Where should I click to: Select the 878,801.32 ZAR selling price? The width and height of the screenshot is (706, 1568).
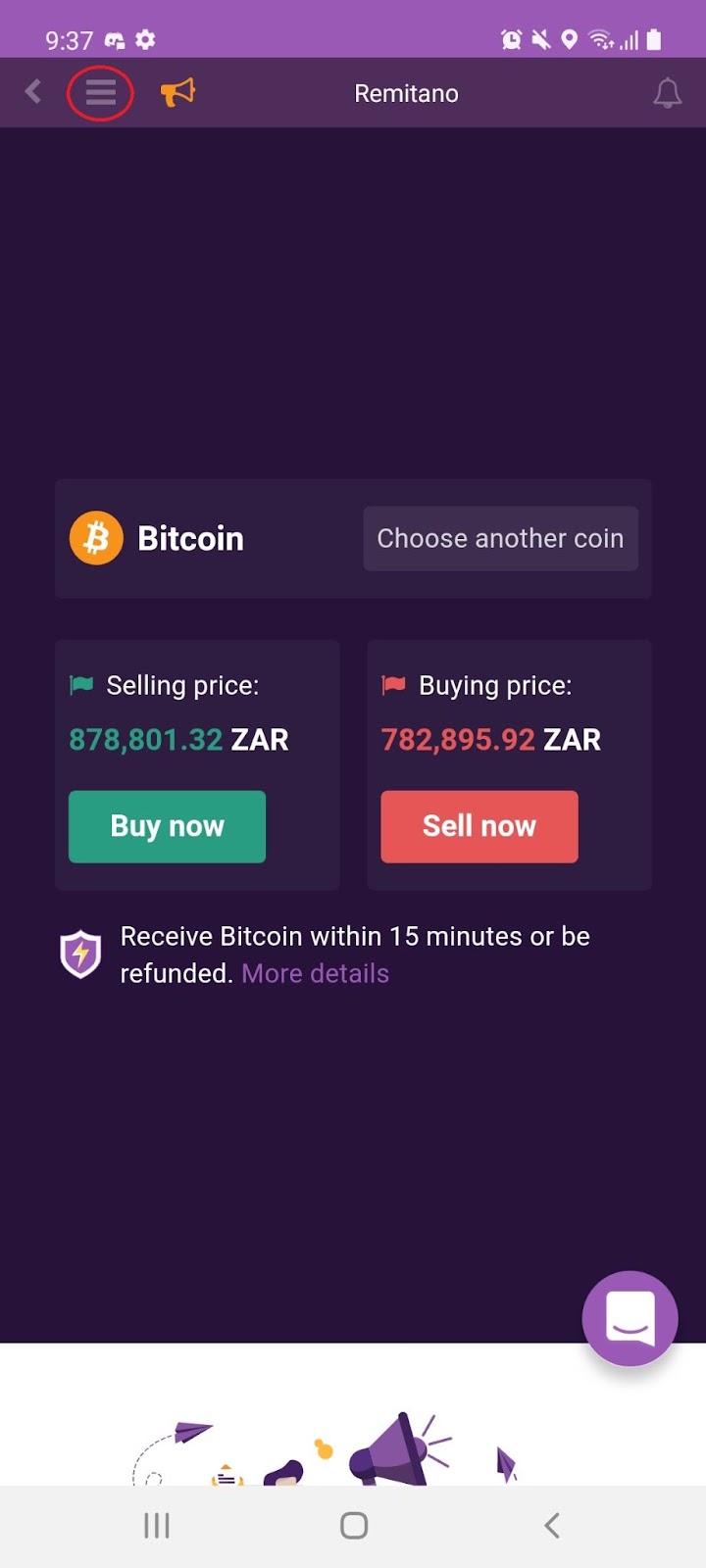[x=178, y=739]
